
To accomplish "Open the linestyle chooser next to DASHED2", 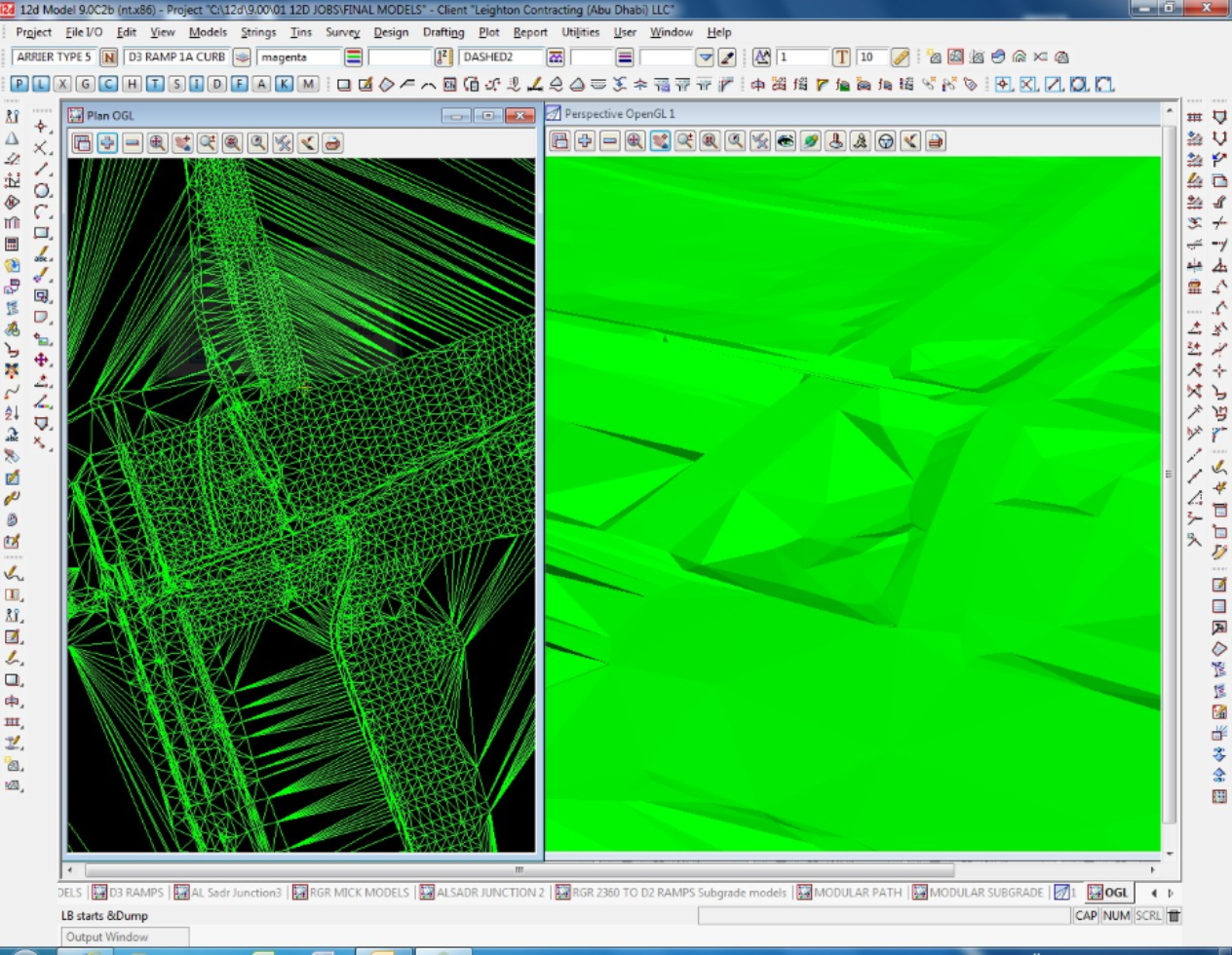I will (556, 57).
